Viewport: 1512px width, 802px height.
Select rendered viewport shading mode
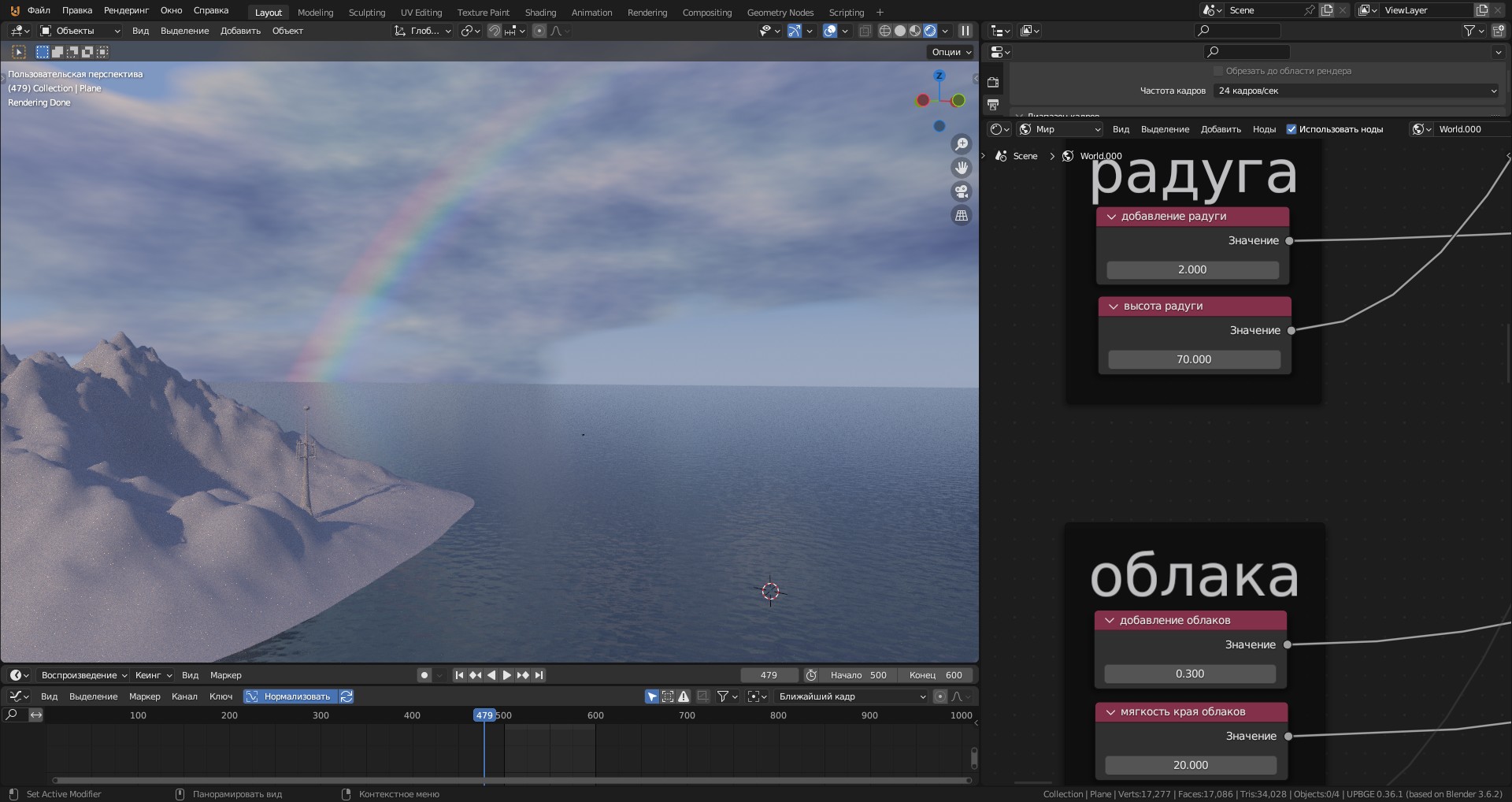click(x=930, y=31)
